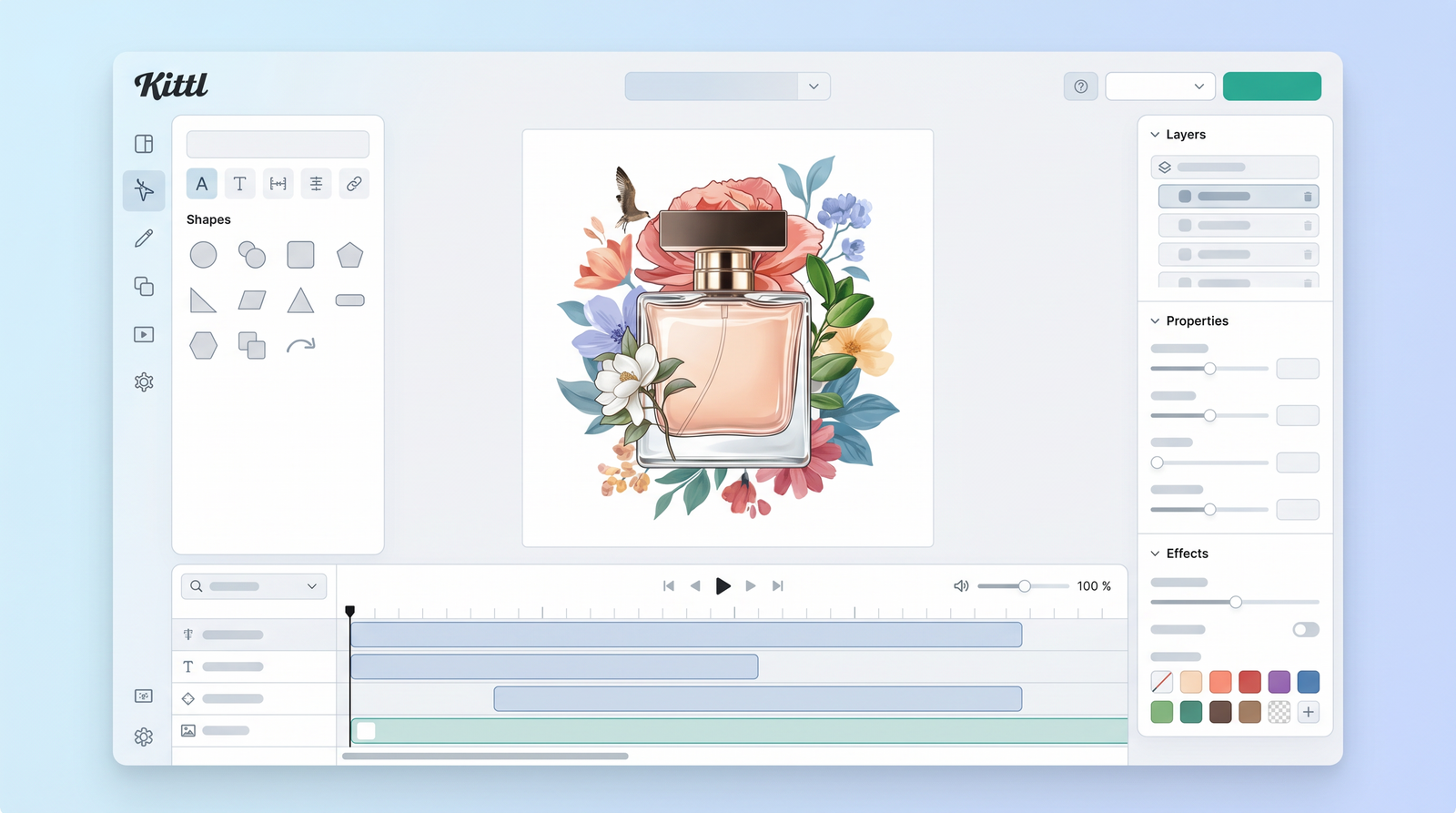Collapse the Layers section
This screenshot has width=1456, height=813.
click(x=1156, y=135)
